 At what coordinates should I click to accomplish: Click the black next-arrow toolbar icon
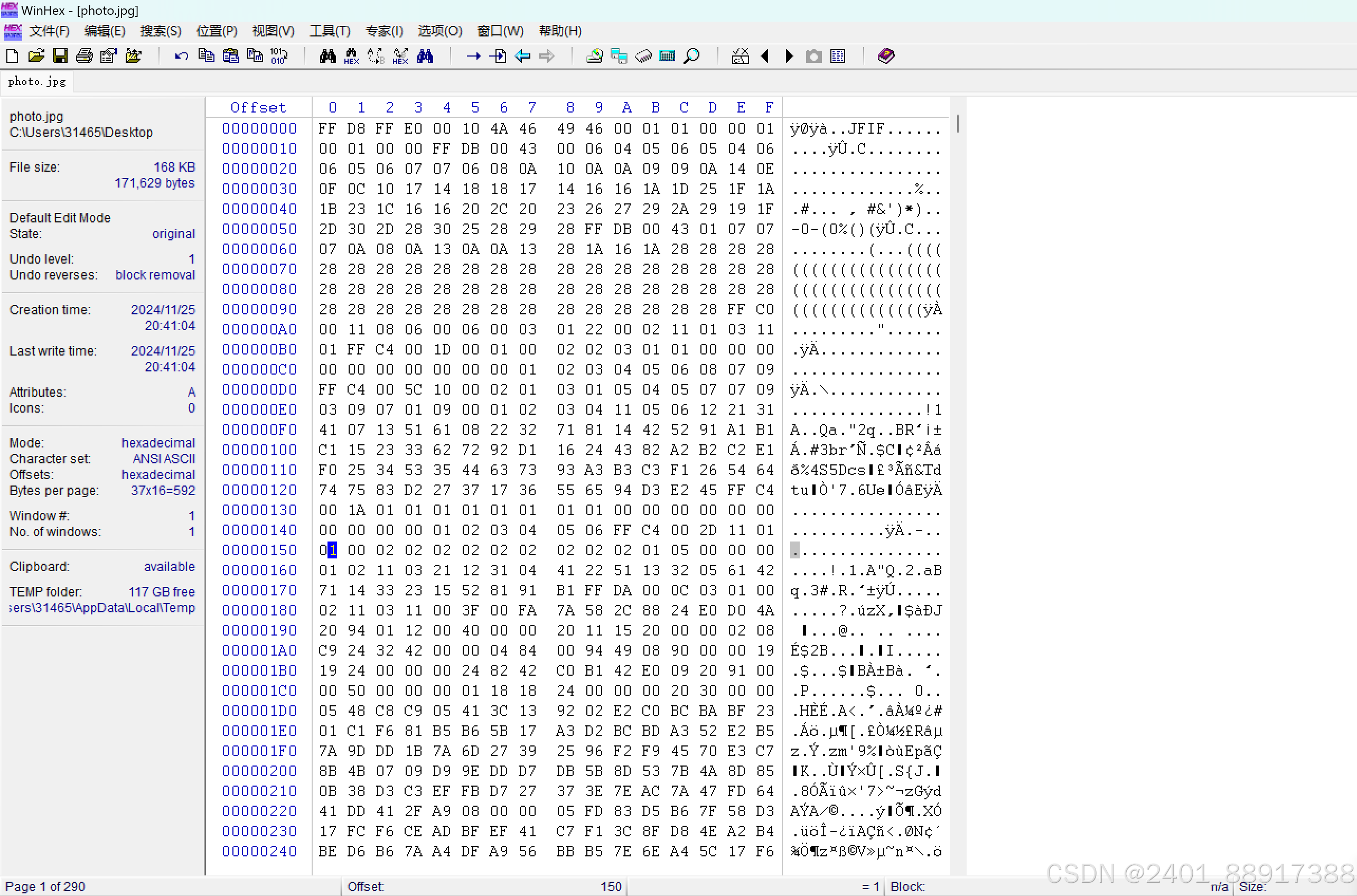pyautogui.click(x=789, y=56)
